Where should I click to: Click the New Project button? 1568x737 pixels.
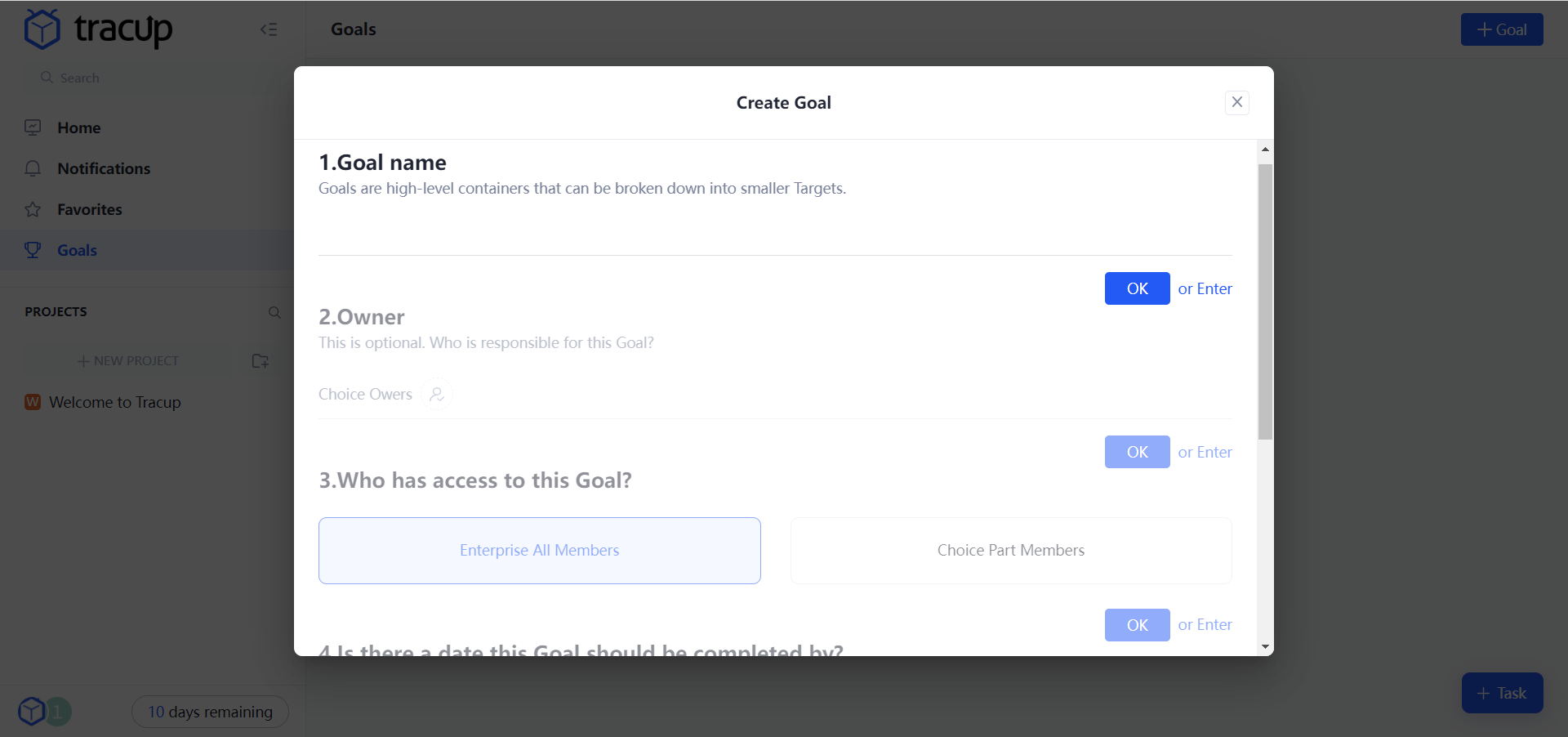point(128,361)
